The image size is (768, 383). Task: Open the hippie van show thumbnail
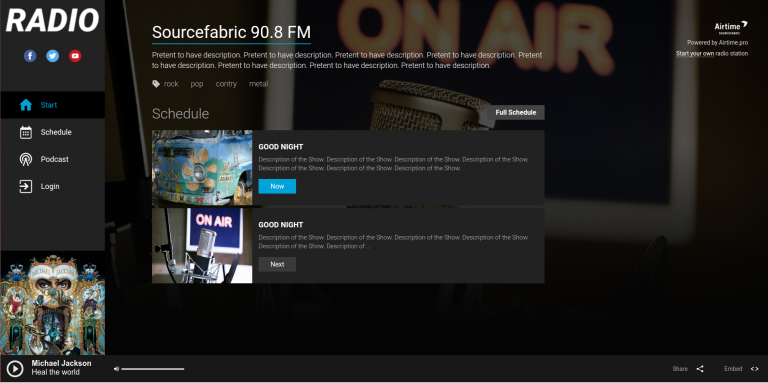[202, 168]
